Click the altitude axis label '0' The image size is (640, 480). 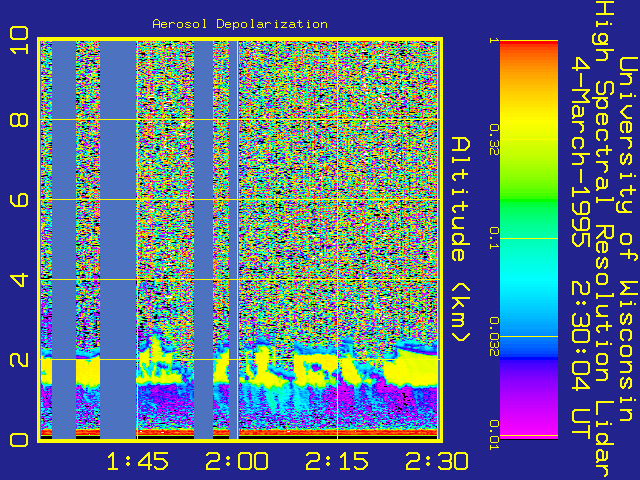19,440
